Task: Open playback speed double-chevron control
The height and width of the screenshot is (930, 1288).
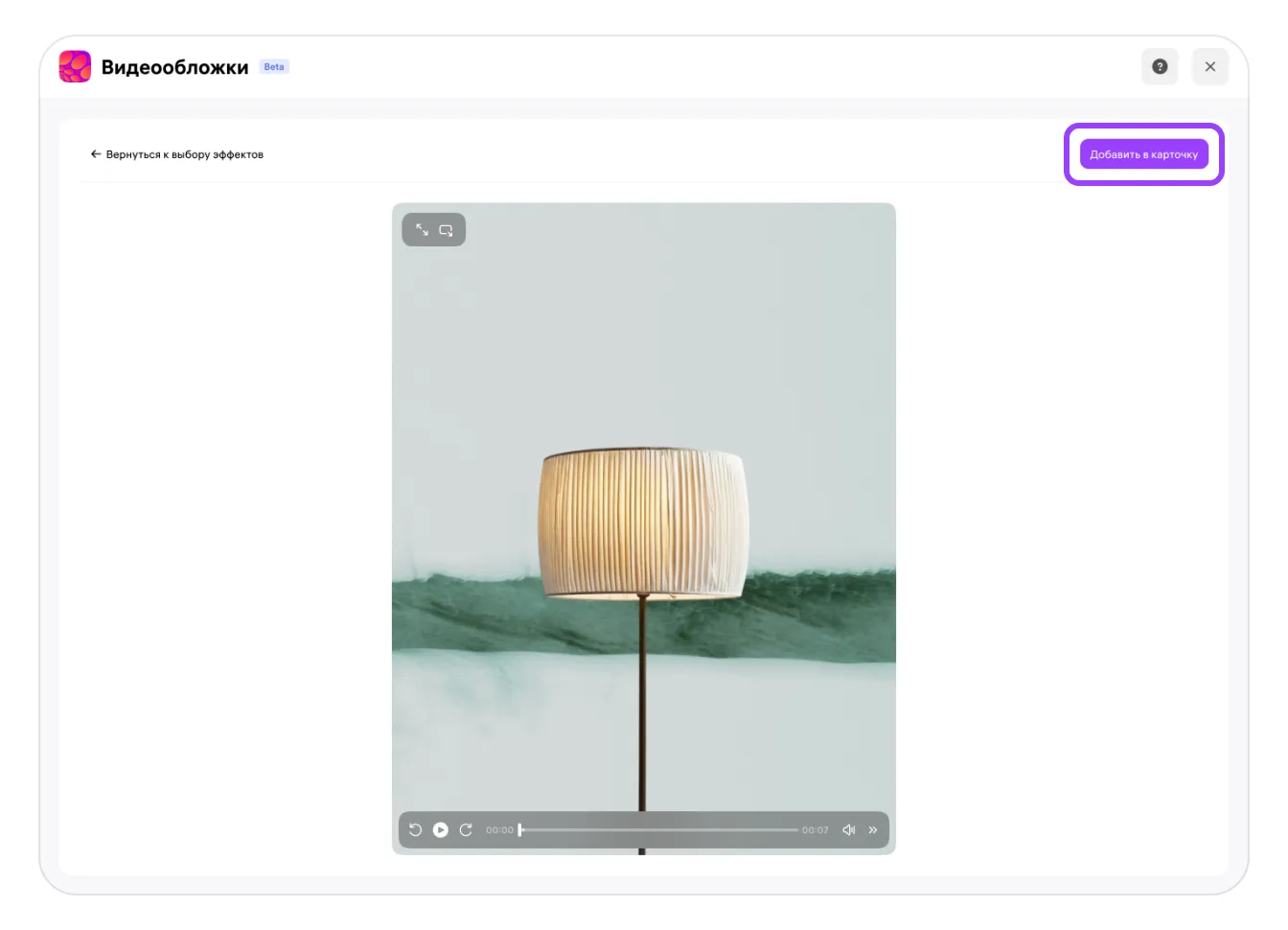Action: pos(873,830)
